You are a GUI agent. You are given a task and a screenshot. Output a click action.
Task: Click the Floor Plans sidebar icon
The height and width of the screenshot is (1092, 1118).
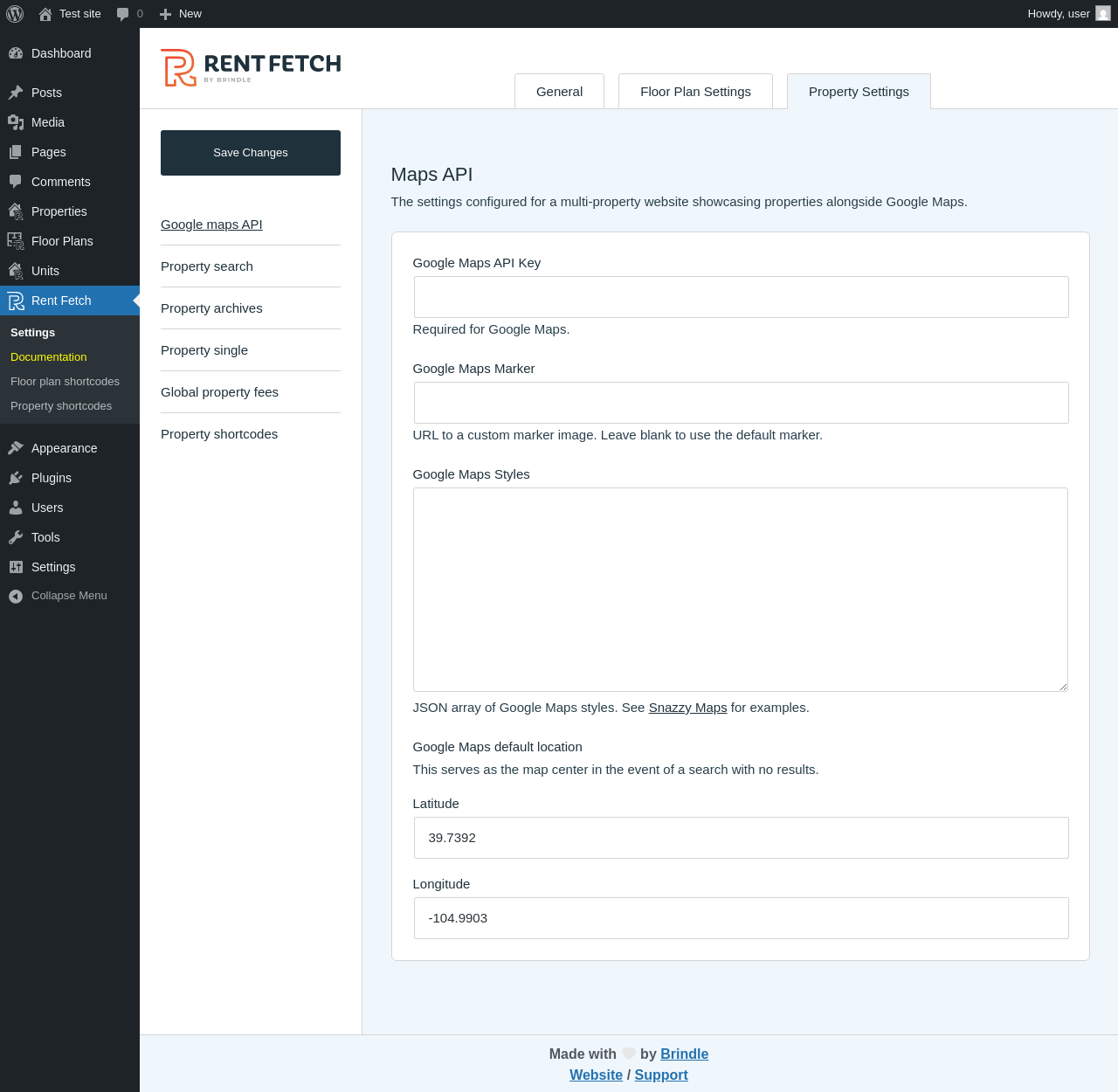pyautogui.click(x=16, y=241)
